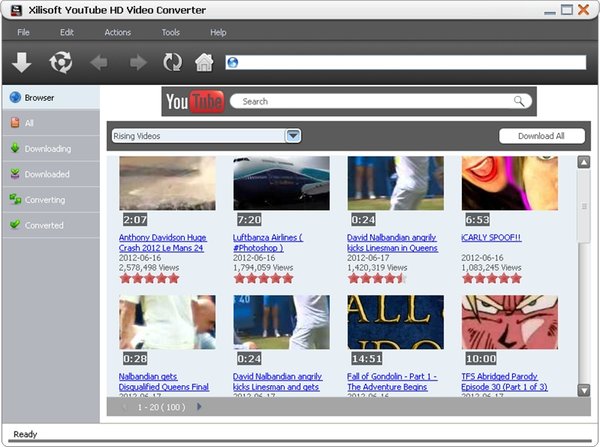
Task: Click the YouTube search magnifier icon
Action: (519, 101)
